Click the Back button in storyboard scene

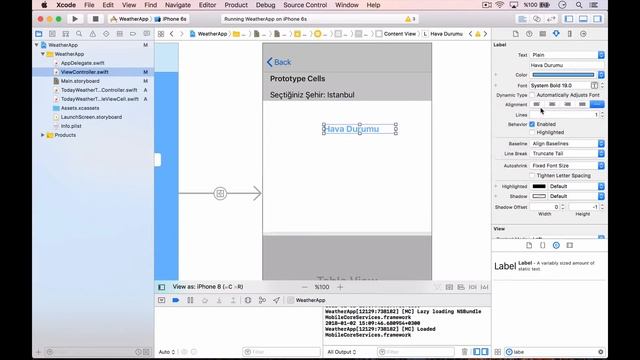click(279, 62)
